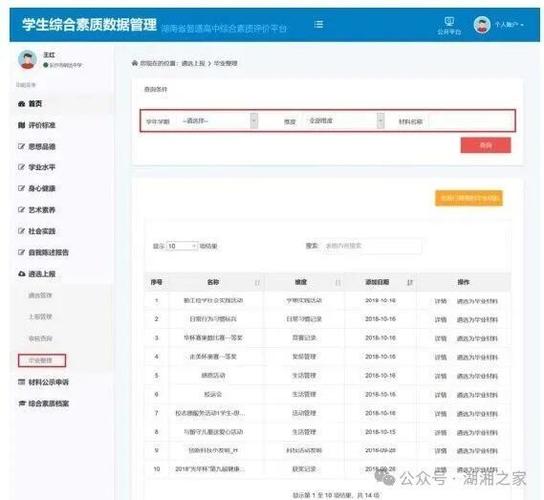Click 遴选为毕业材料 for row 3
The width and height of the screenshot is (544, 500).
(477, 338)
